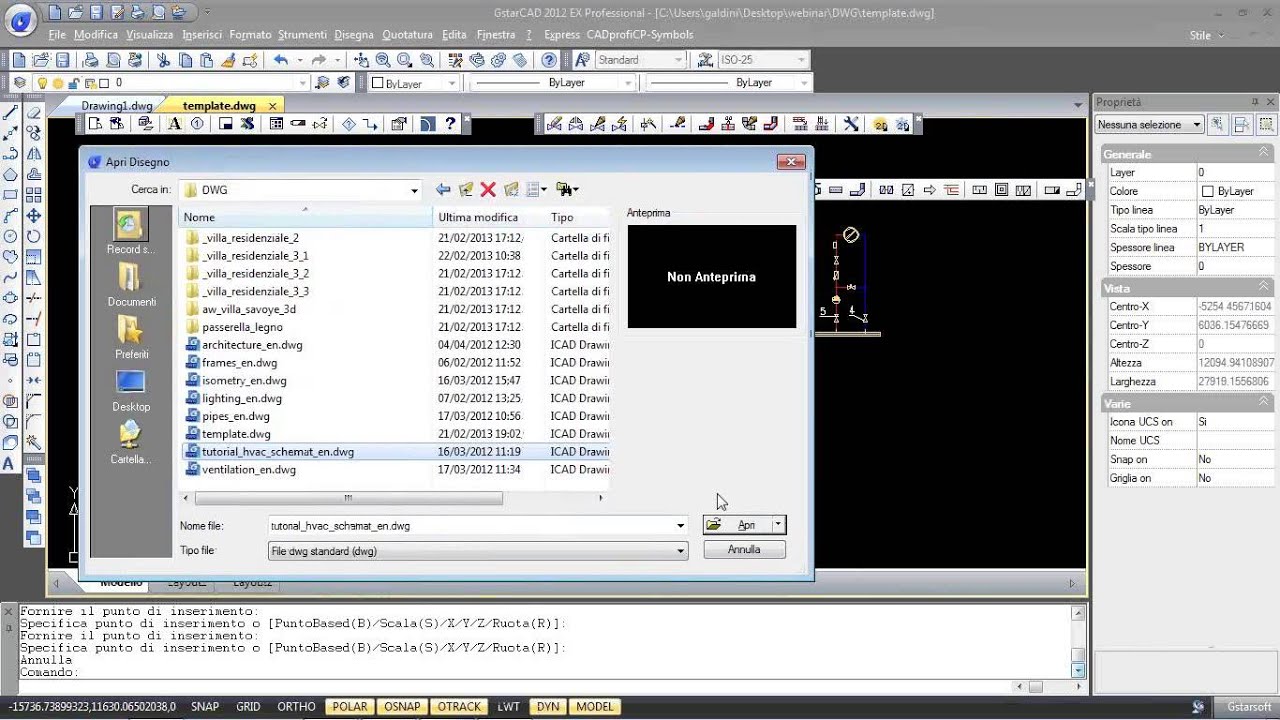Toggle OSNAP in status bar

pyautogui.click(x=403, y=706)
